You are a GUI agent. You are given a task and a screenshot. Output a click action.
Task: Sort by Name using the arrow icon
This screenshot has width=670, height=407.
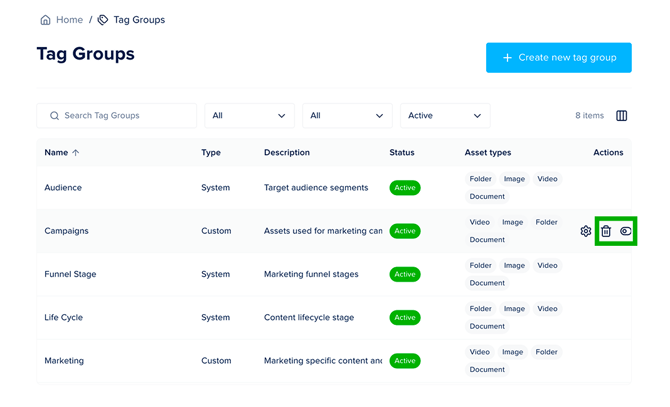coord(76,152)
